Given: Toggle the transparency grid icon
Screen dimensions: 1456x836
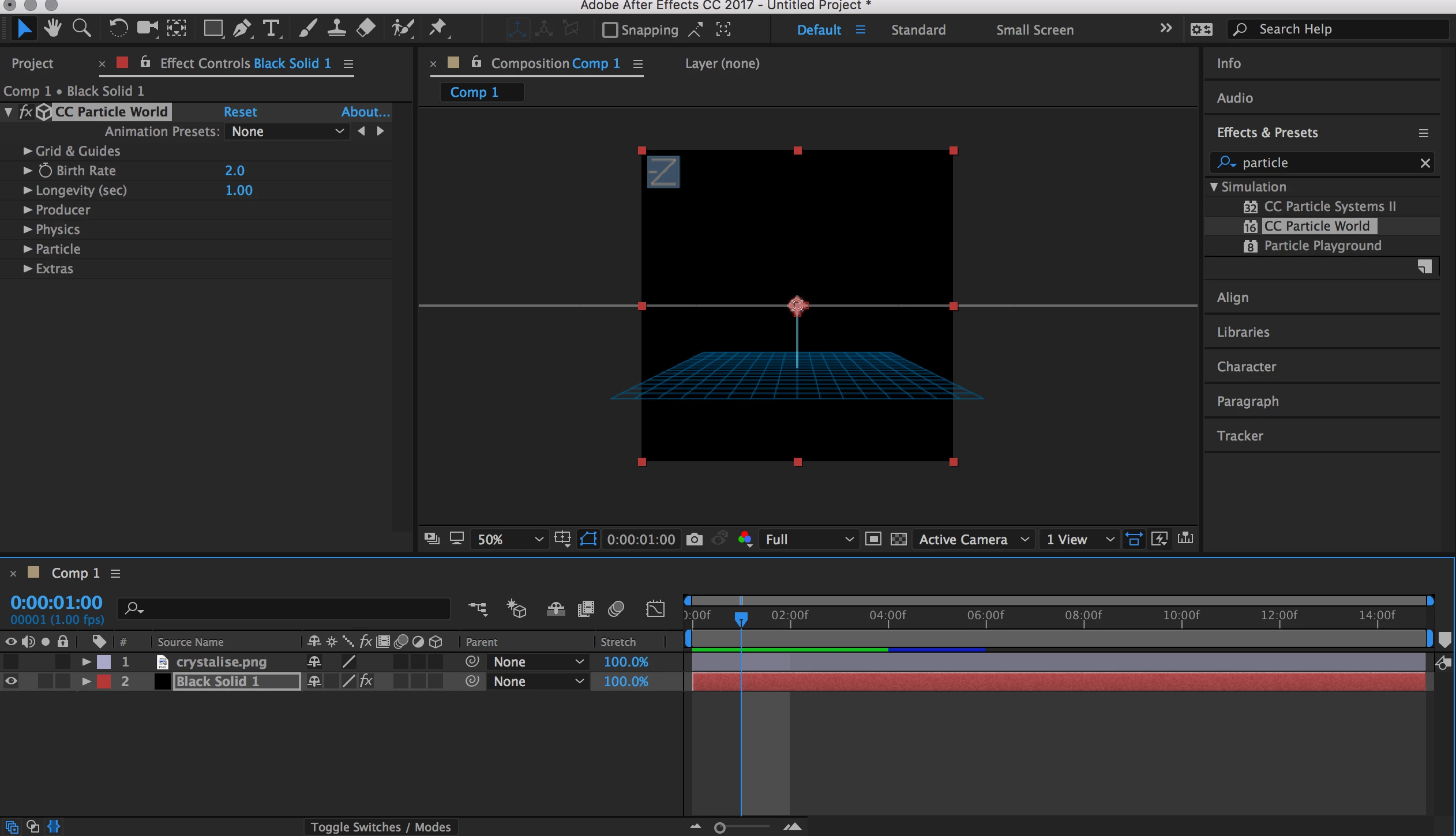Looking at the screenshot, I should coord(899,539).
